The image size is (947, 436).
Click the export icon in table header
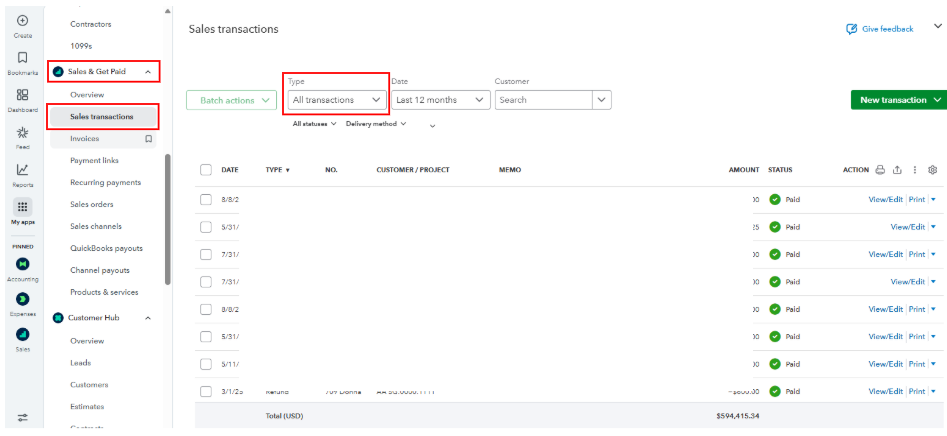(x=897, y=170)
